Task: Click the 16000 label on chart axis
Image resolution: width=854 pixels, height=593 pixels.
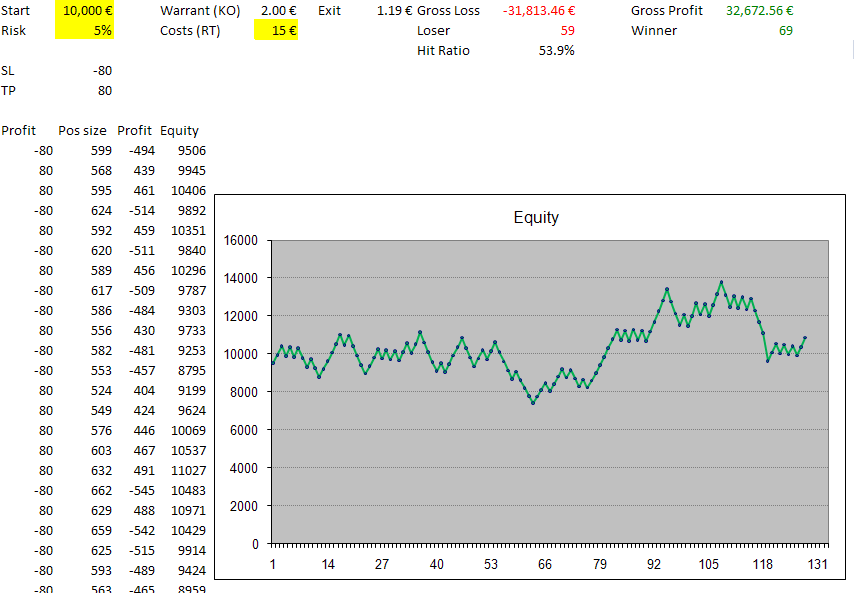Action: (x=241, y=240)
